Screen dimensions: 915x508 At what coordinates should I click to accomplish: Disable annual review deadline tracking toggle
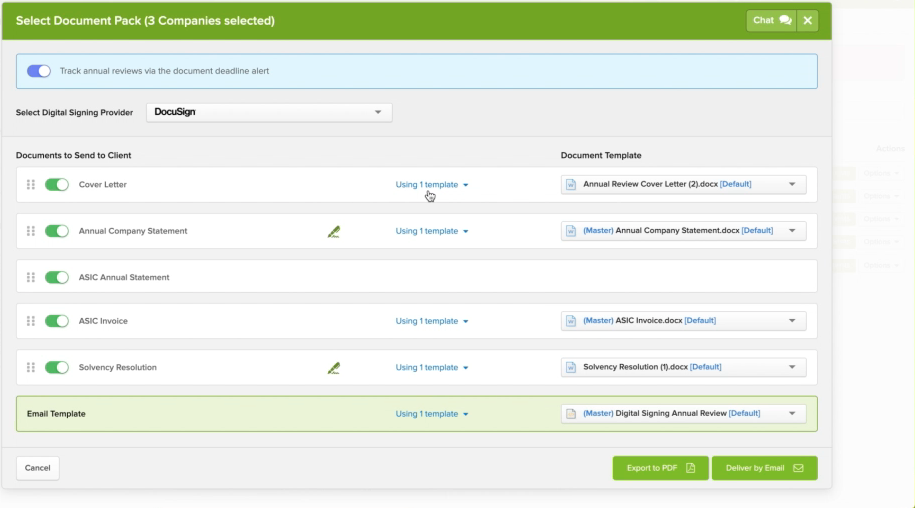click(39, 71)
